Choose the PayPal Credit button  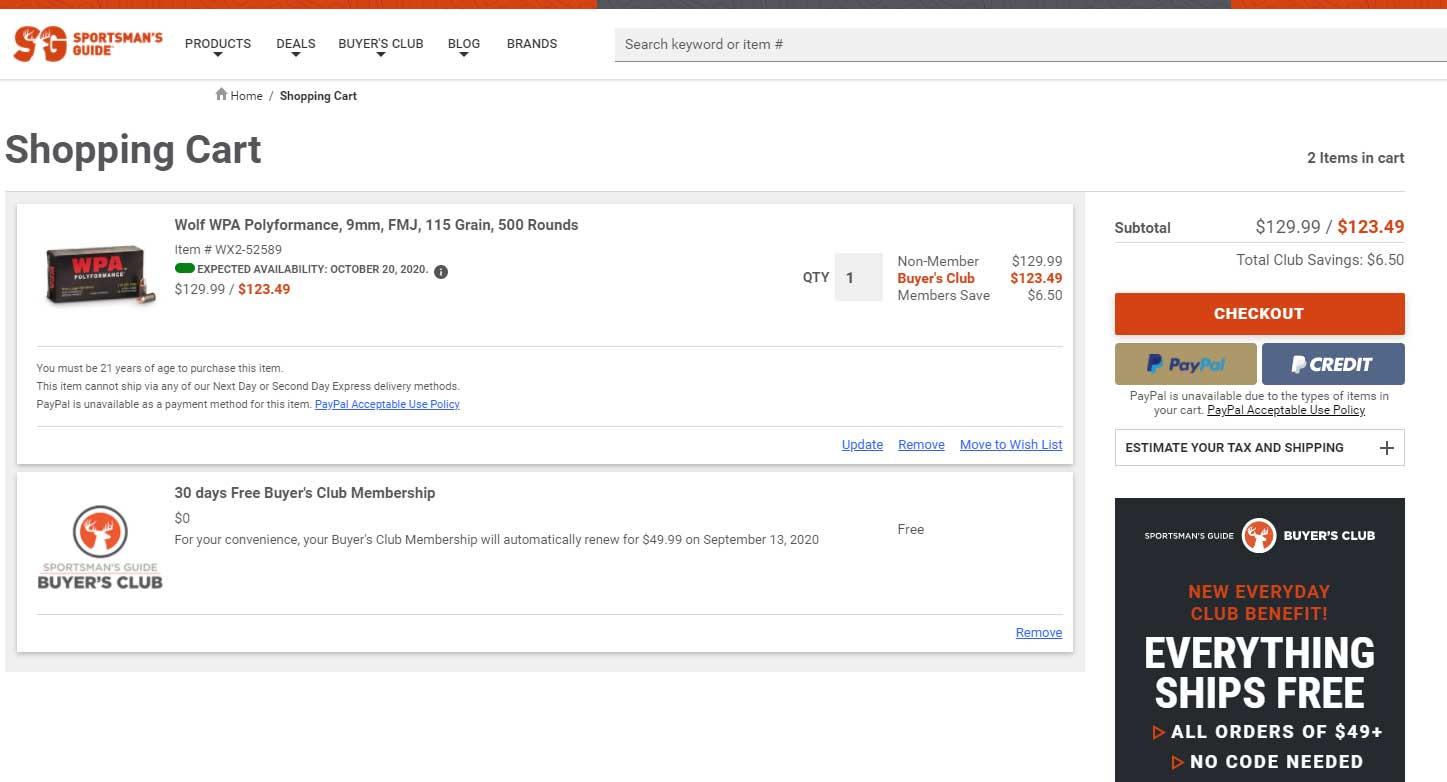pyautogui.click(x=1333, y=364)
